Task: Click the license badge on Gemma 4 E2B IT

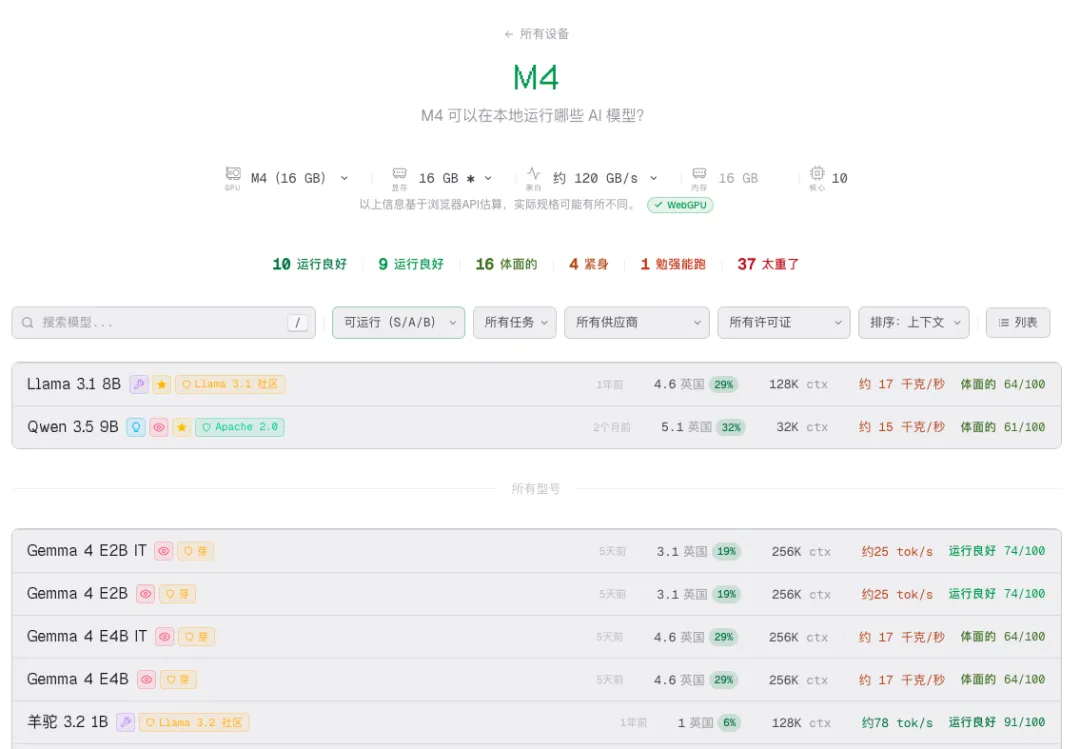Action: 196,551
